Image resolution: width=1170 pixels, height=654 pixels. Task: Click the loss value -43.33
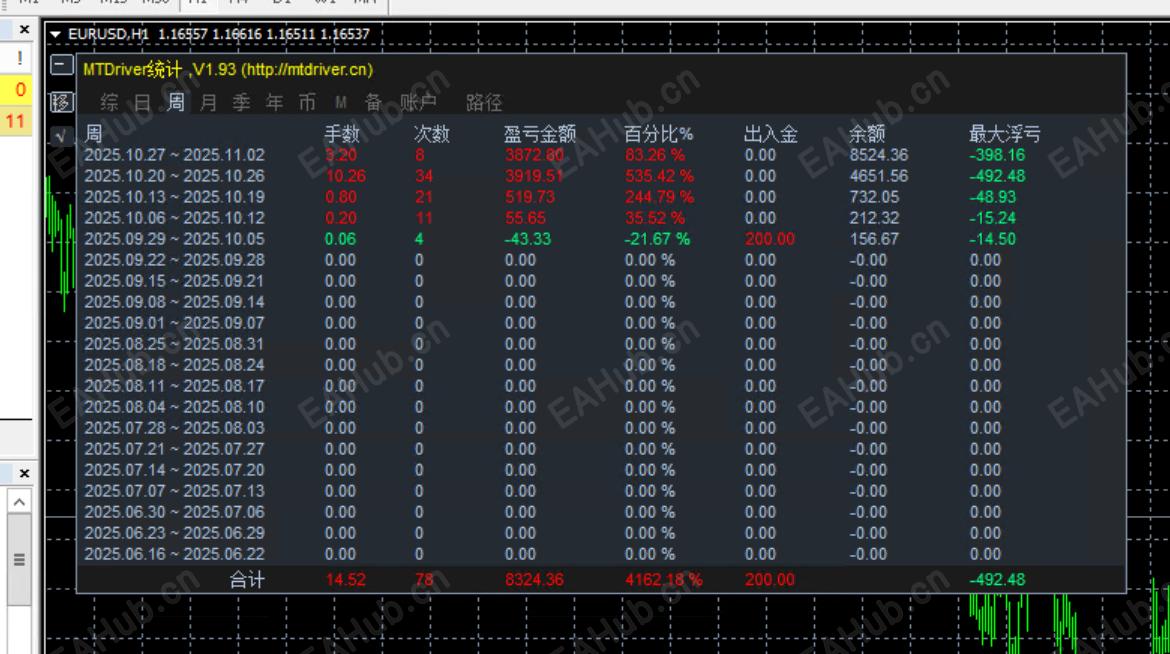click(x=528, y=239)
